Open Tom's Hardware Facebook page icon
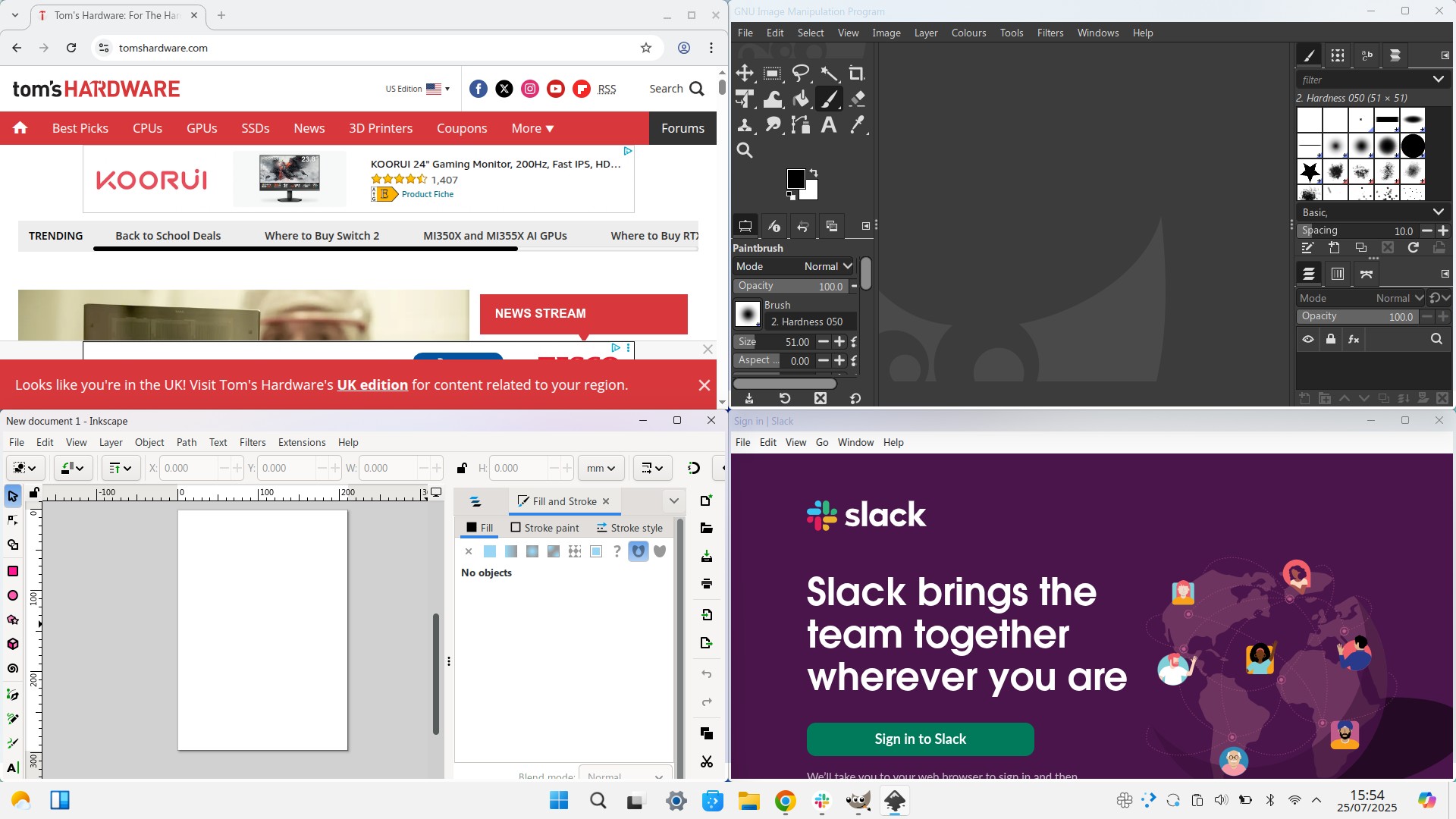Image resolution: width=1456 pixels, height=819 pixels. point(479,89)
